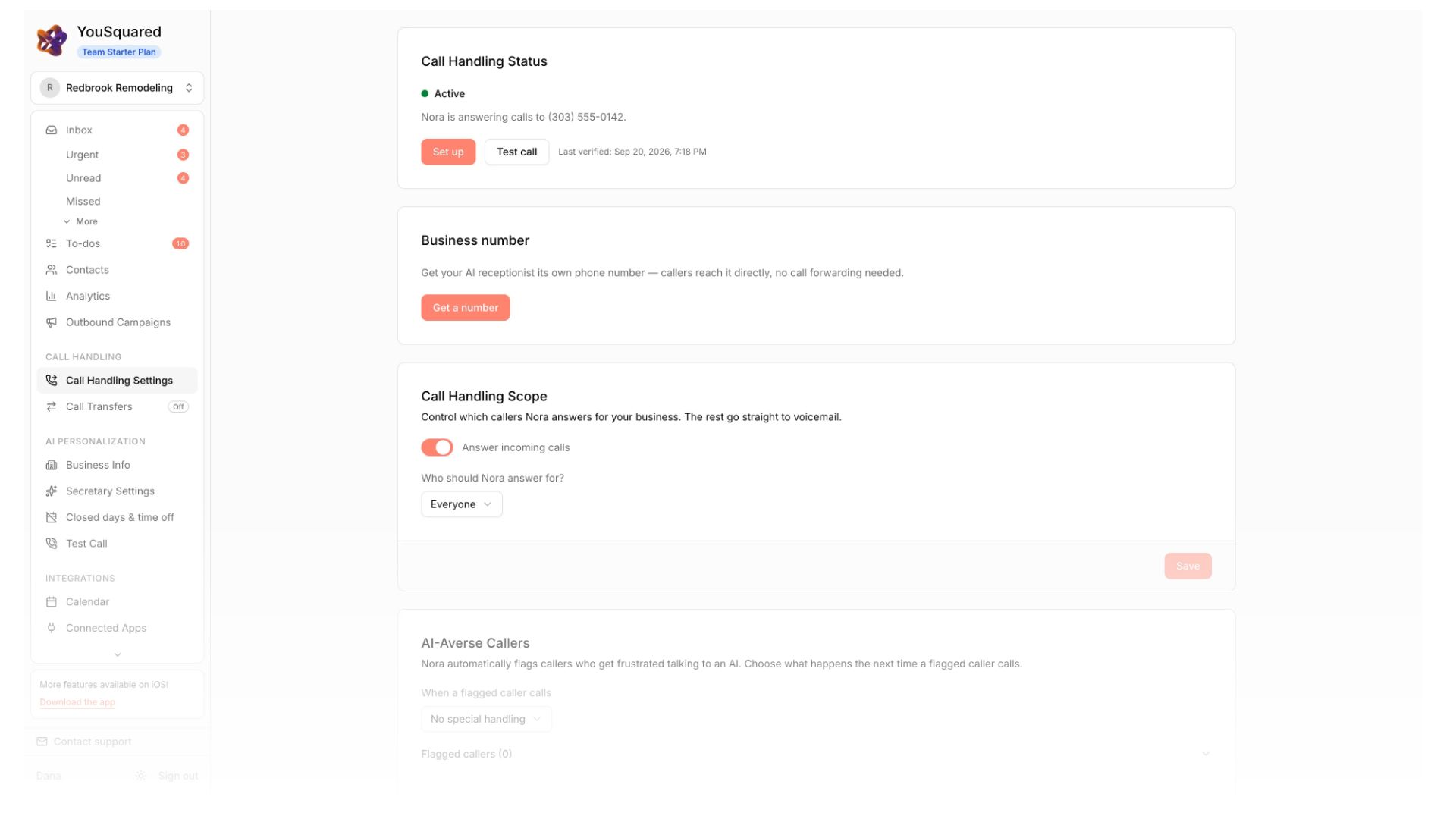Open Redbrook Remodeling workspace switcher

coord(117,88)
